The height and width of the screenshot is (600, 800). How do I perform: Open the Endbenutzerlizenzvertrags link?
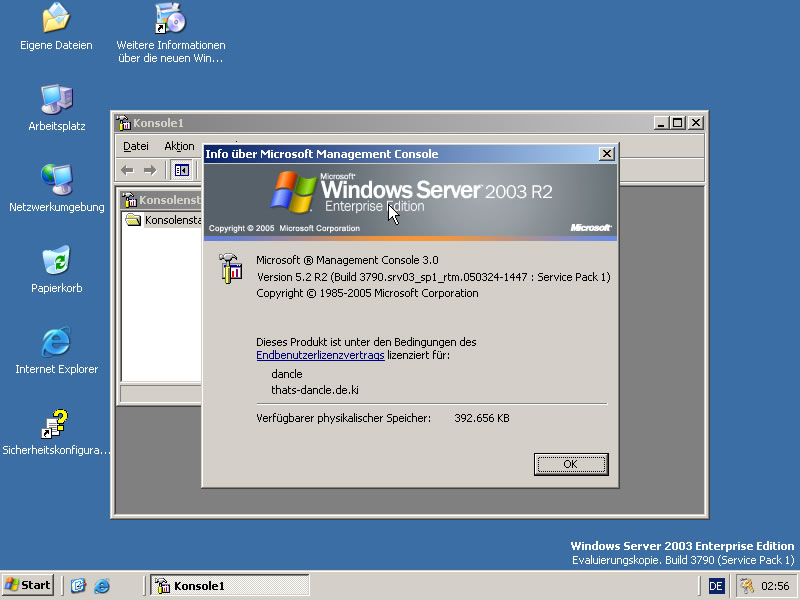pyautogui.click(x=320, y=355)
